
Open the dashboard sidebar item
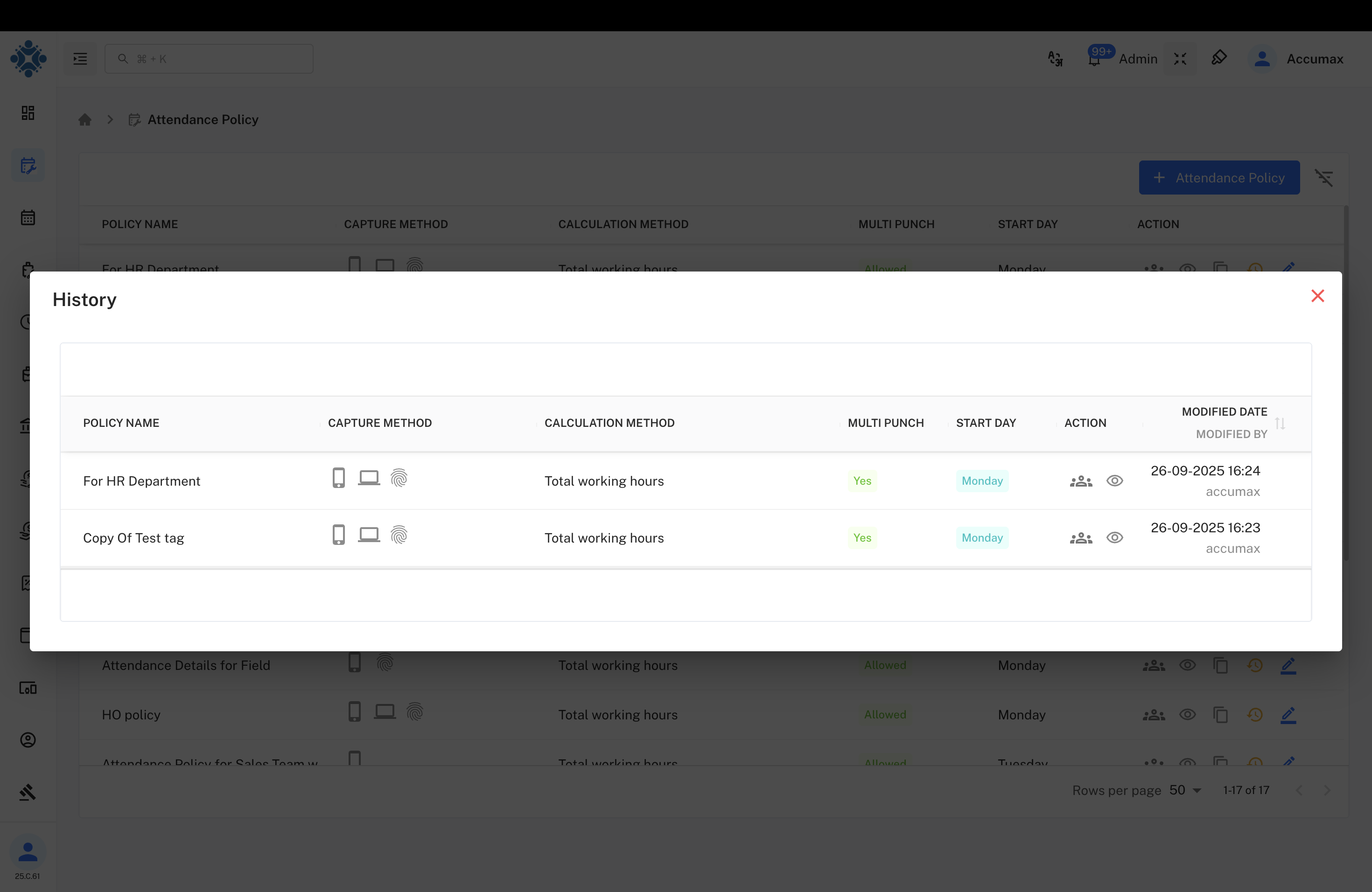(x=28, y=113)
